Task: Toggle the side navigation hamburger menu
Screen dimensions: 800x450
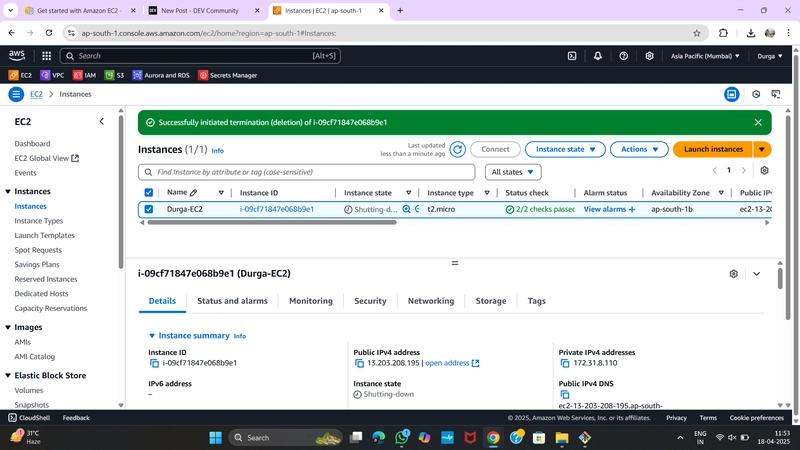Action: coord(16,94)
